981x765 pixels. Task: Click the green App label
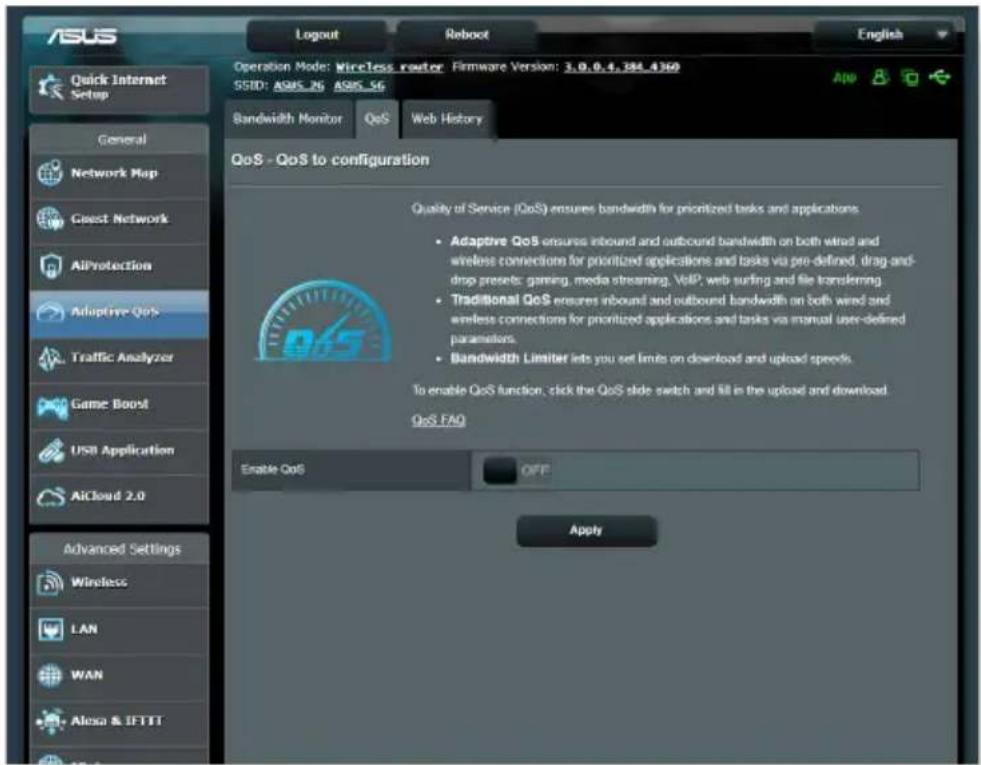[x=845, y=78]
